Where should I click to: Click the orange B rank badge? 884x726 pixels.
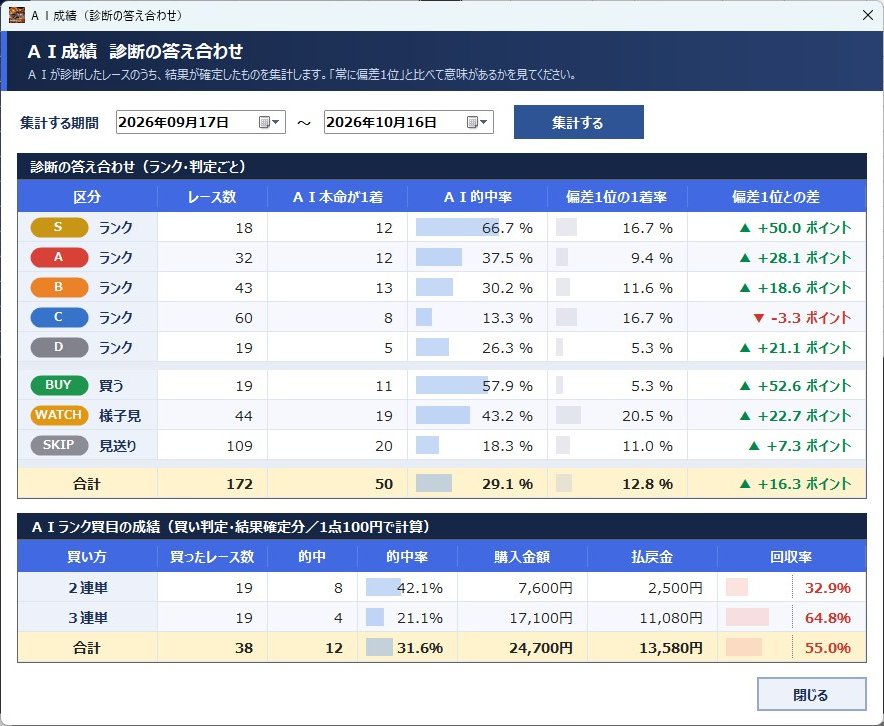59,287
